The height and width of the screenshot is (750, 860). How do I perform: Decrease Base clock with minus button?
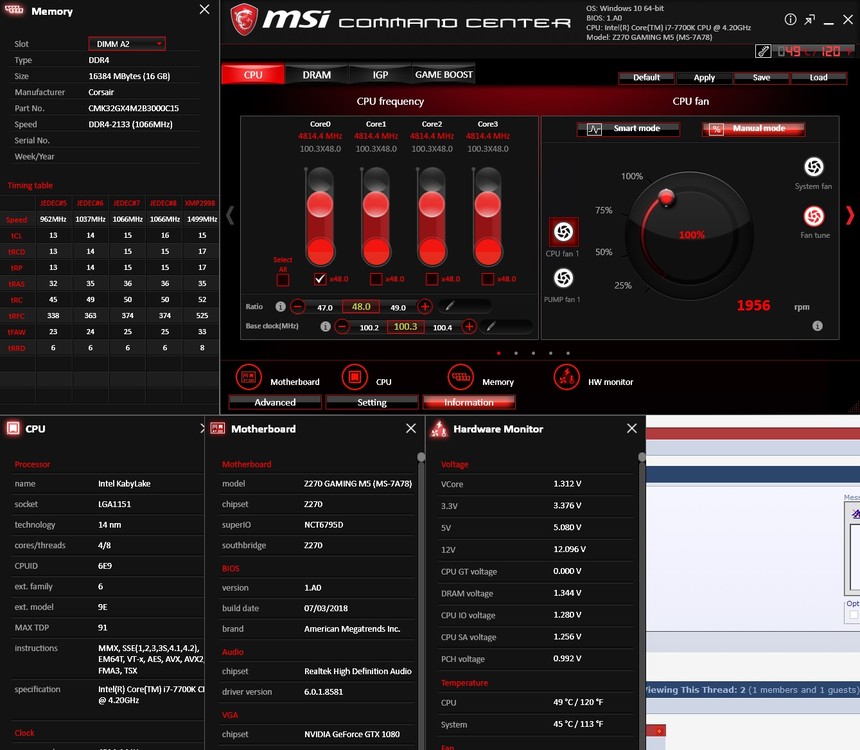click(342, 326)
